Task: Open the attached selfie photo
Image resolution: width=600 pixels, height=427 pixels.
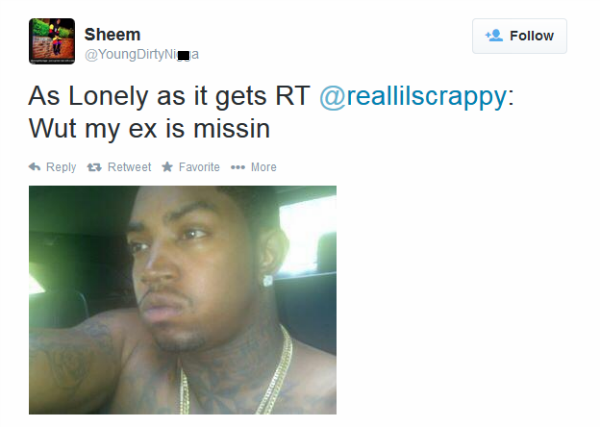Action: [183, 300]
